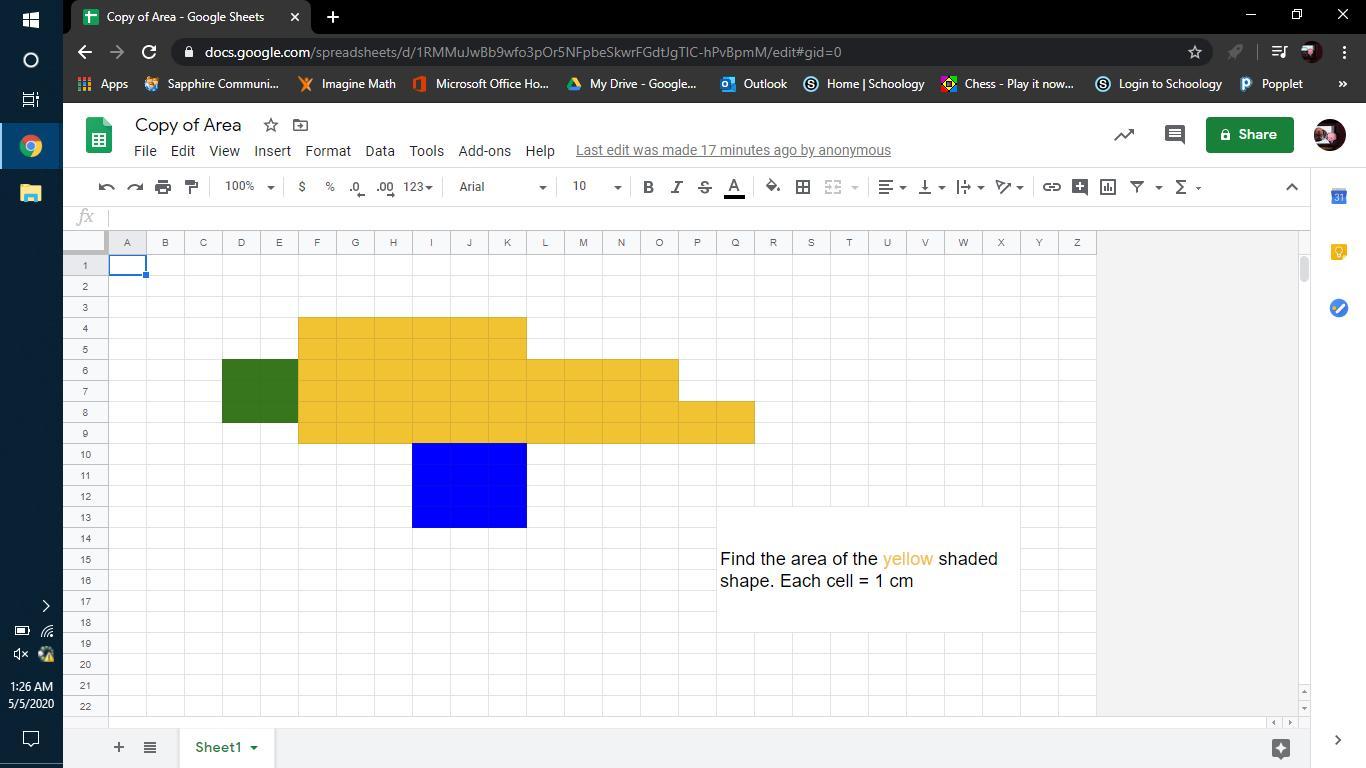Open the Add-ons menu
Image resolution: width=1366 pixels, height=768 pixels.
484,151
